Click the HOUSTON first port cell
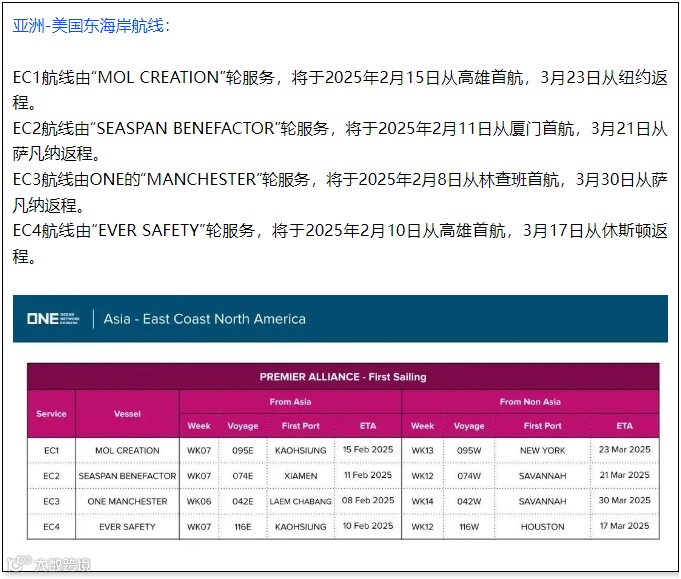The width and height of the screenshot is (681, 579). click(542, 526)
